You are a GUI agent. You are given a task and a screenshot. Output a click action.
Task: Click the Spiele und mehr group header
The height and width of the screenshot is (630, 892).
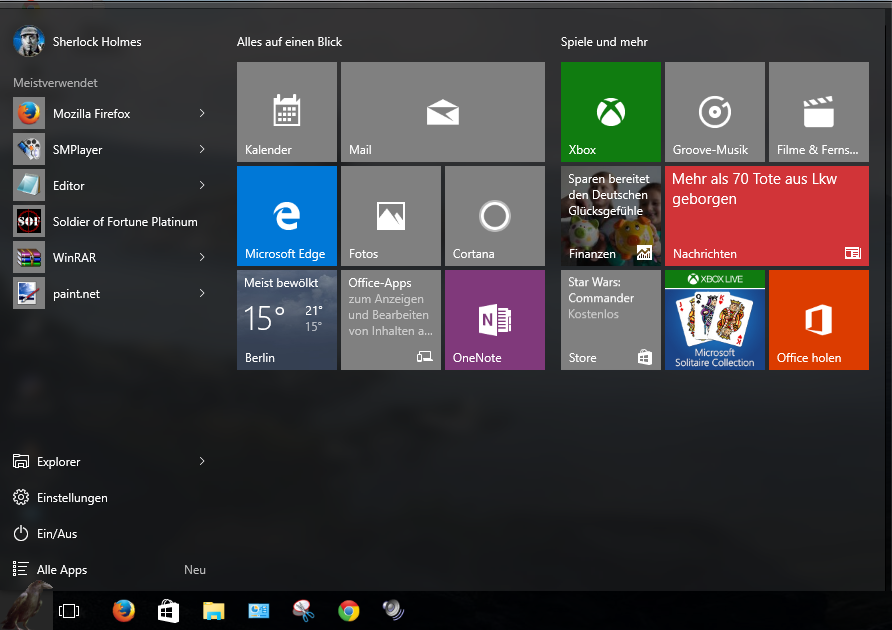pyautogui.click(x=604, y=42)
